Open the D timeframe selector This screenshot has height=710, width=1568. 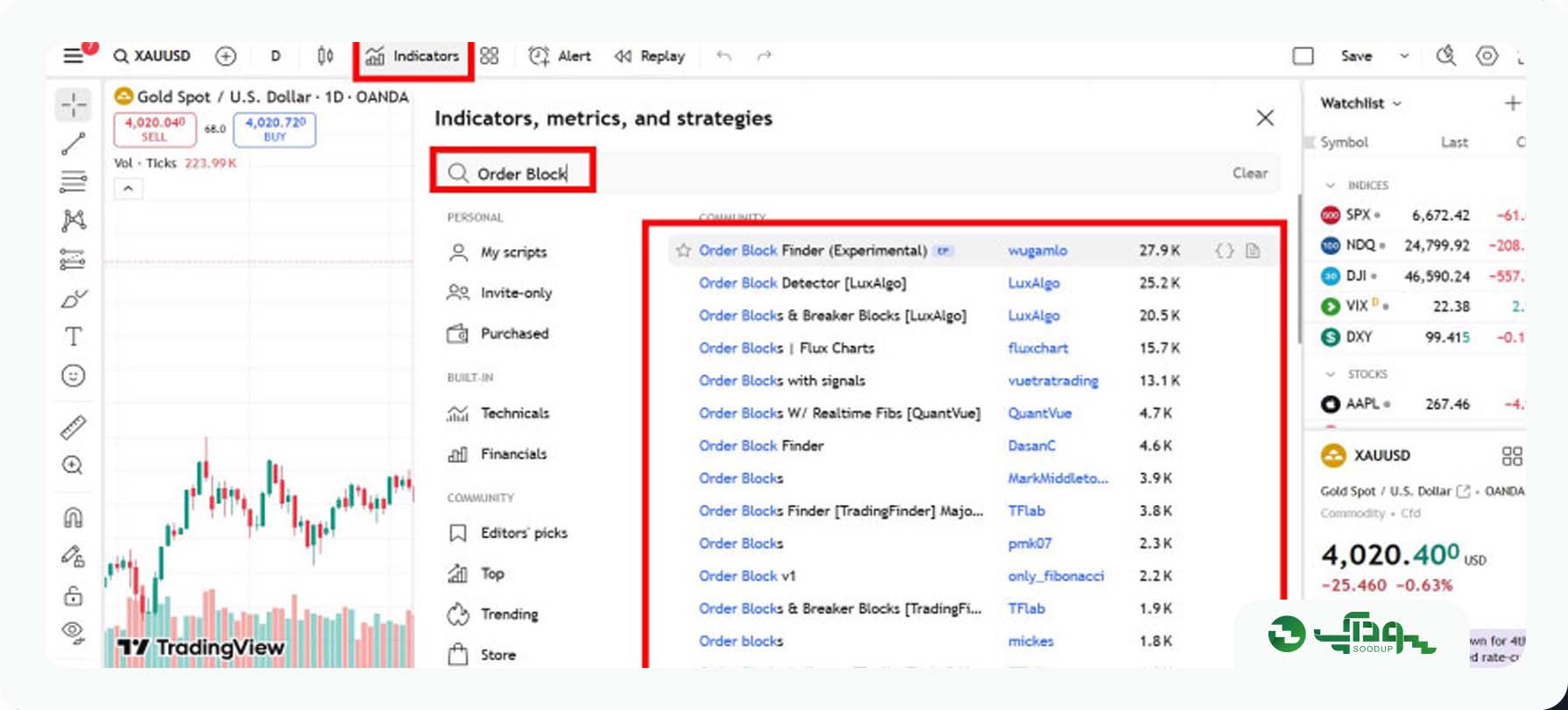tap(275, 56)
